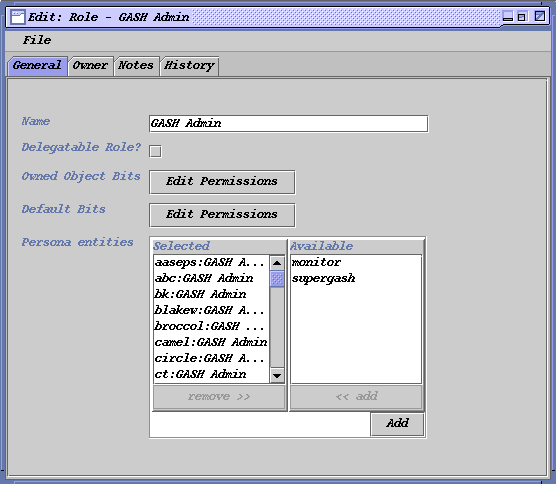Screen dimensions: 557x484
Task: Select monitor in the Available list
Action: (356, 263)
